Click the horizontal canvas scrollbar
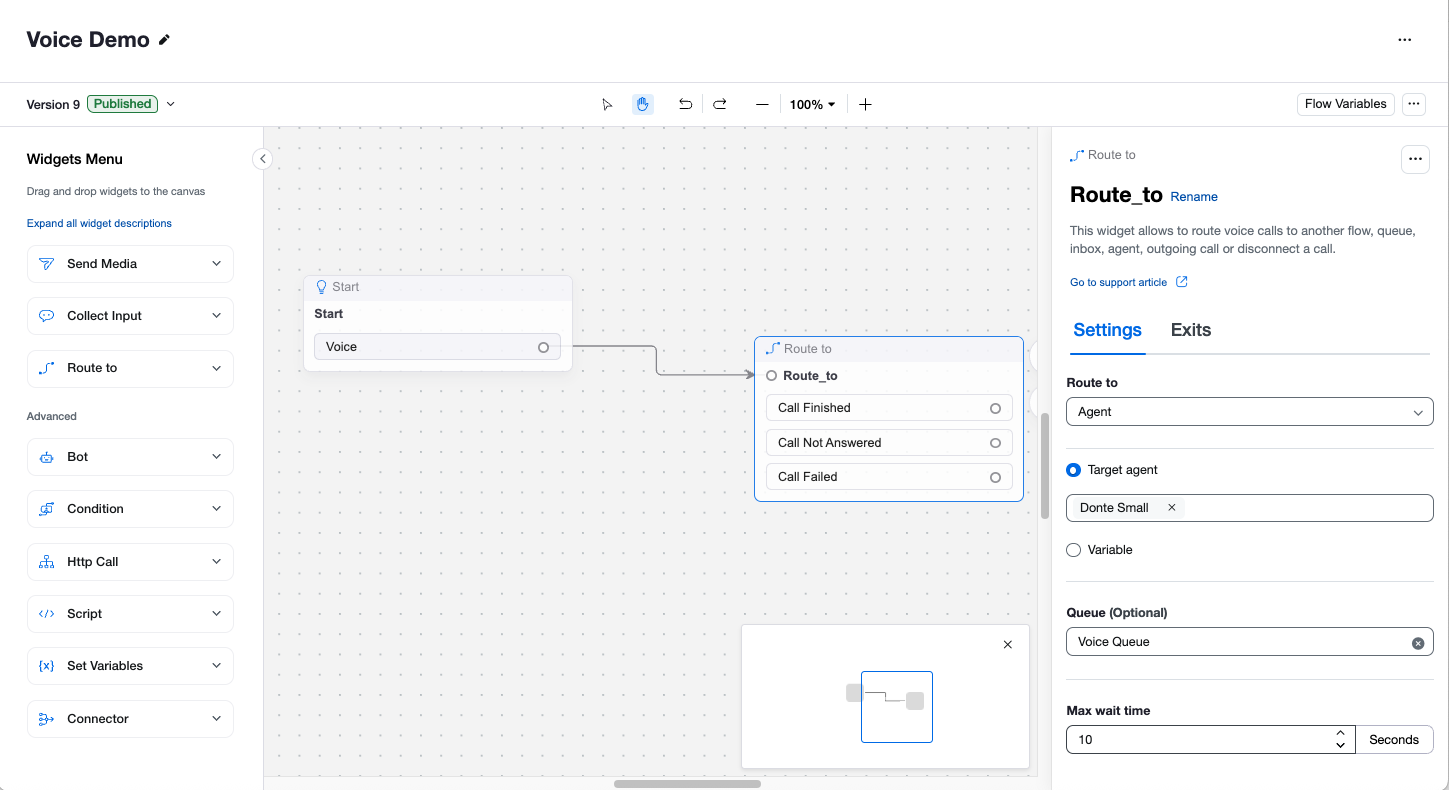The image size is (1449, 790). [x=687, y=784]
